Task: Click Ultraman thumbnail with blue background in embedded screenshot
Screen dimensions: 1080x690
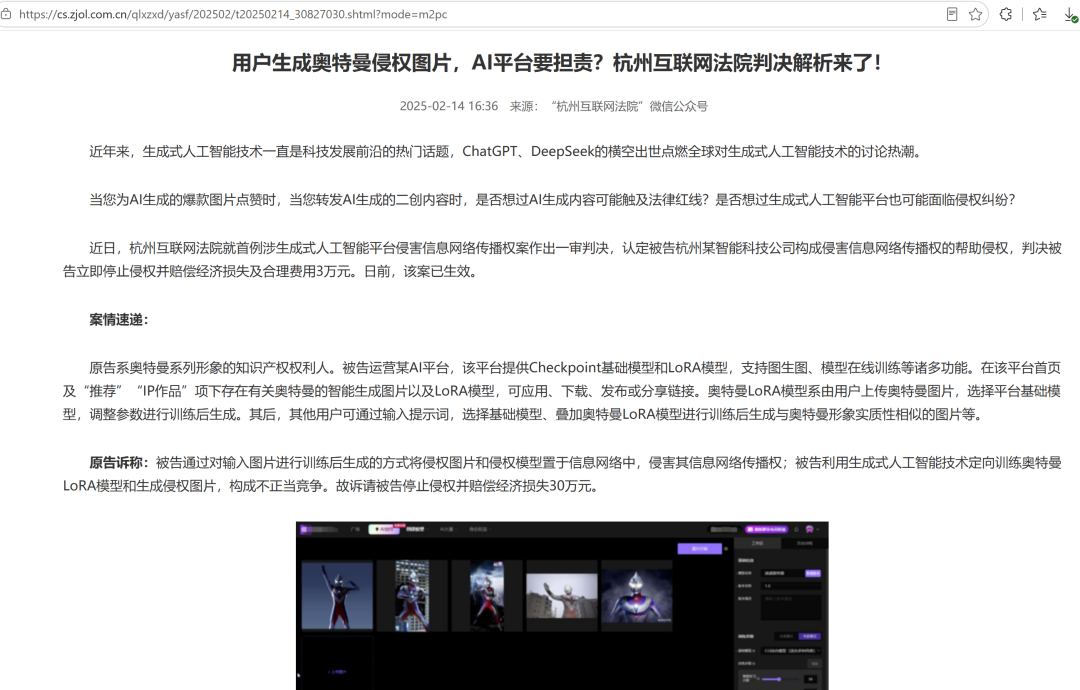Action: click(337, 596)
